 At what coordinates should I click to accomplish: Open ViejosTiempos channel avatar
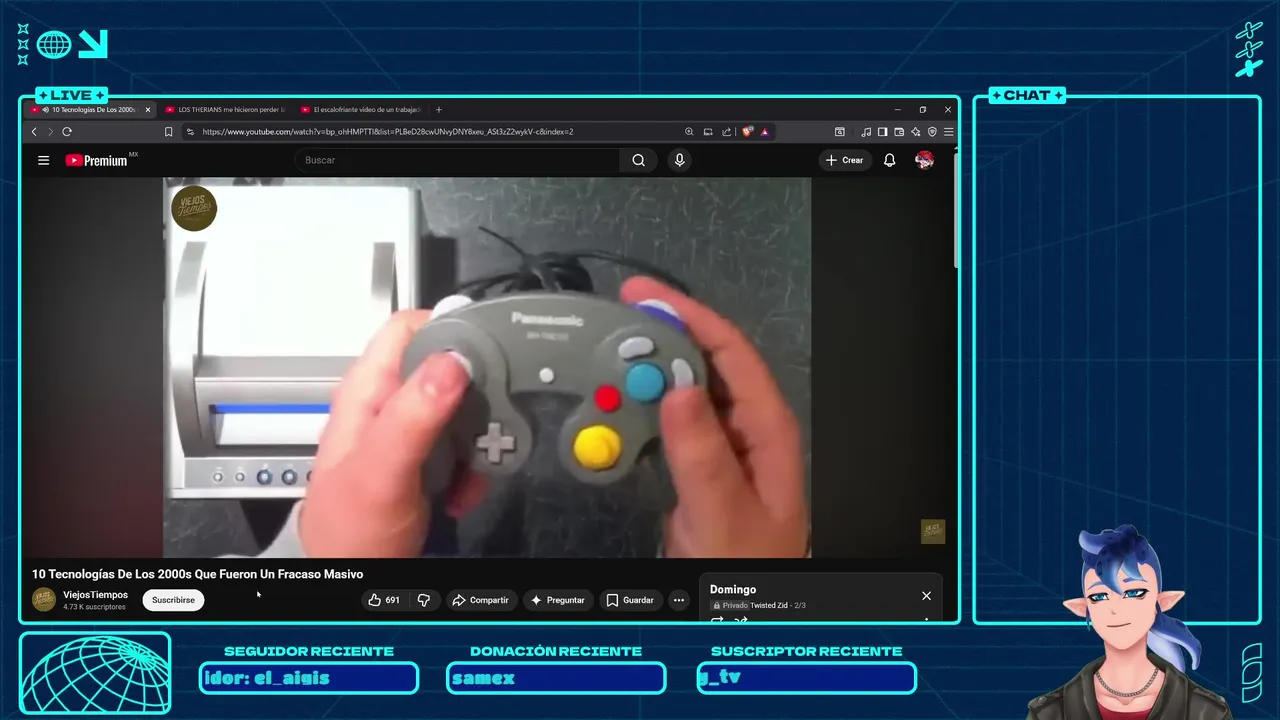coord(44,600)
